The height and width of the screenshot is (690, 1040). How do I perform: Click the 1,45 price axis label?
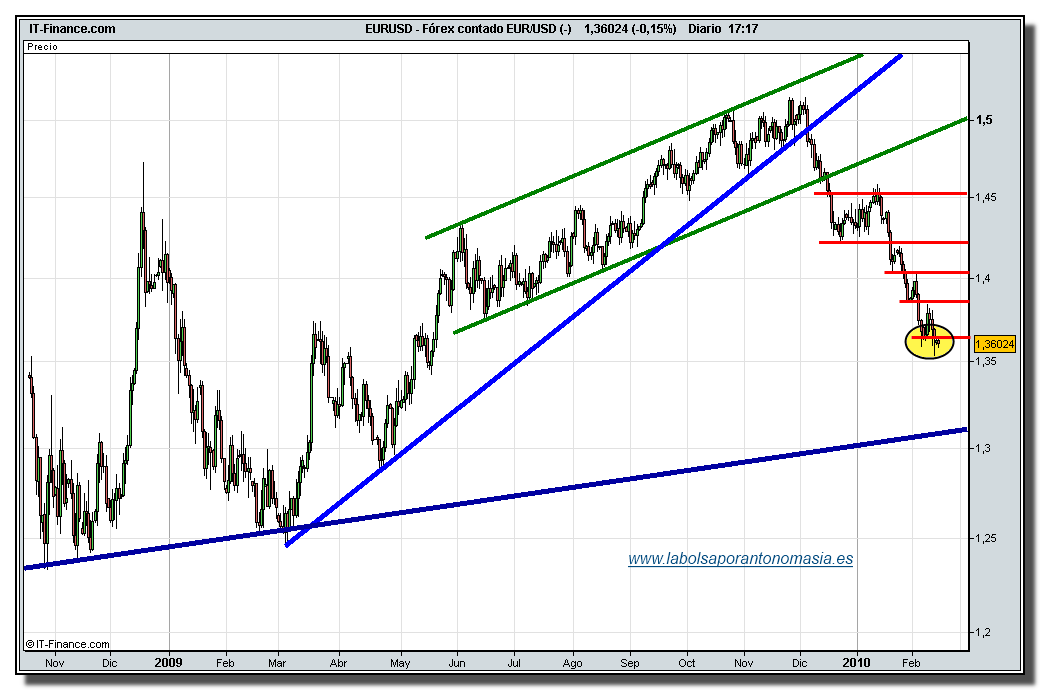pyautogui.click(x=985, y=197)
